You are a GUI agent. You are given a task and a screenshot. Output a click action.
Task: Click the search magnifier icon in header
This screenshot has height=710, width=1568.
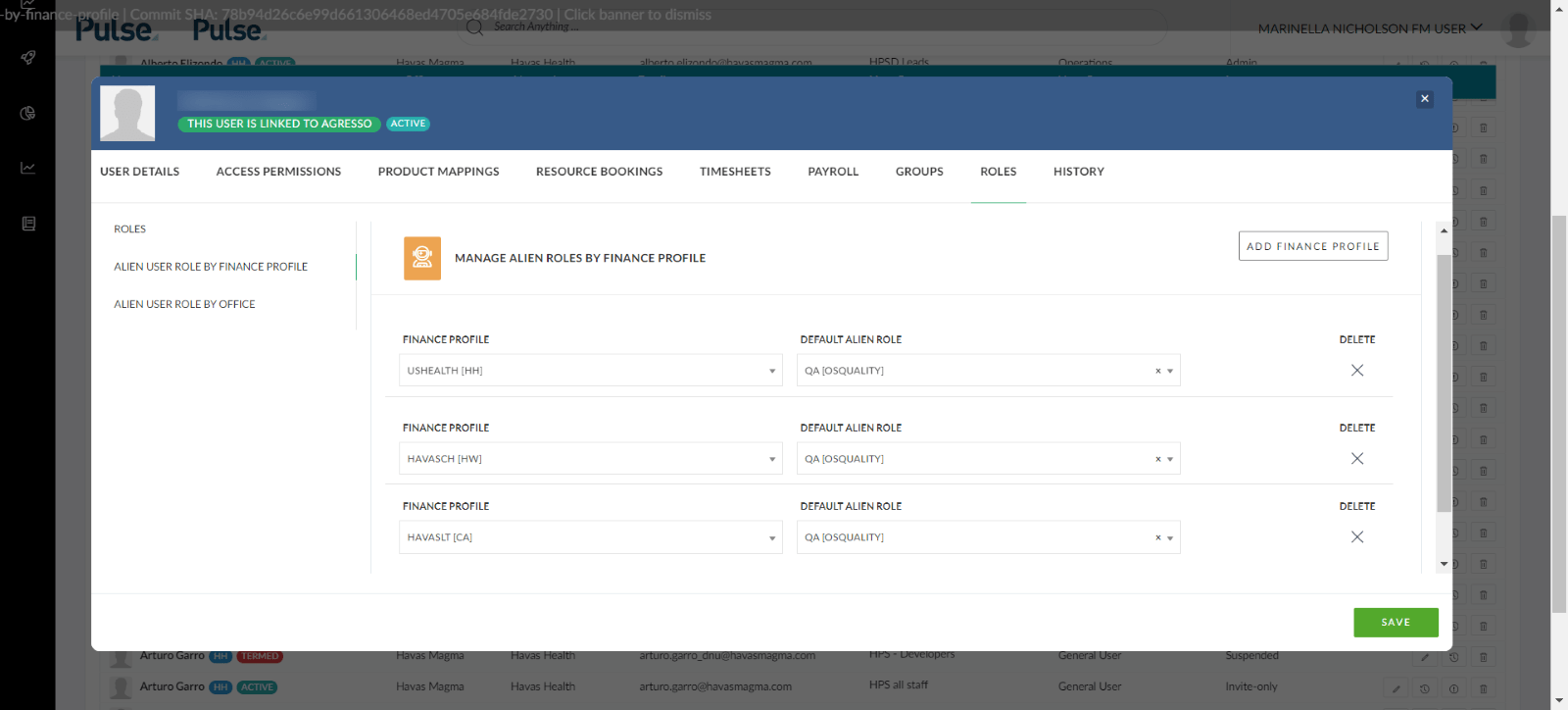(475, 26)
